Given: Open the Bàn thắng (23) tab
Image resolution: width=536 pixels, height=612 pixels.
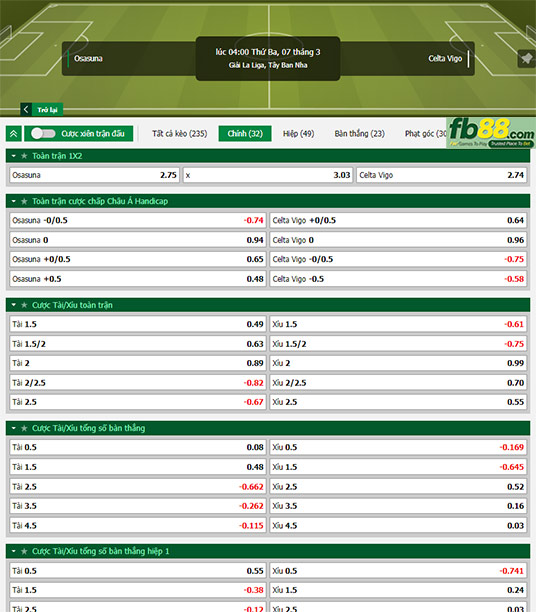Looking at the screenshot, I should pyautogui.click(x=359, y=134).
